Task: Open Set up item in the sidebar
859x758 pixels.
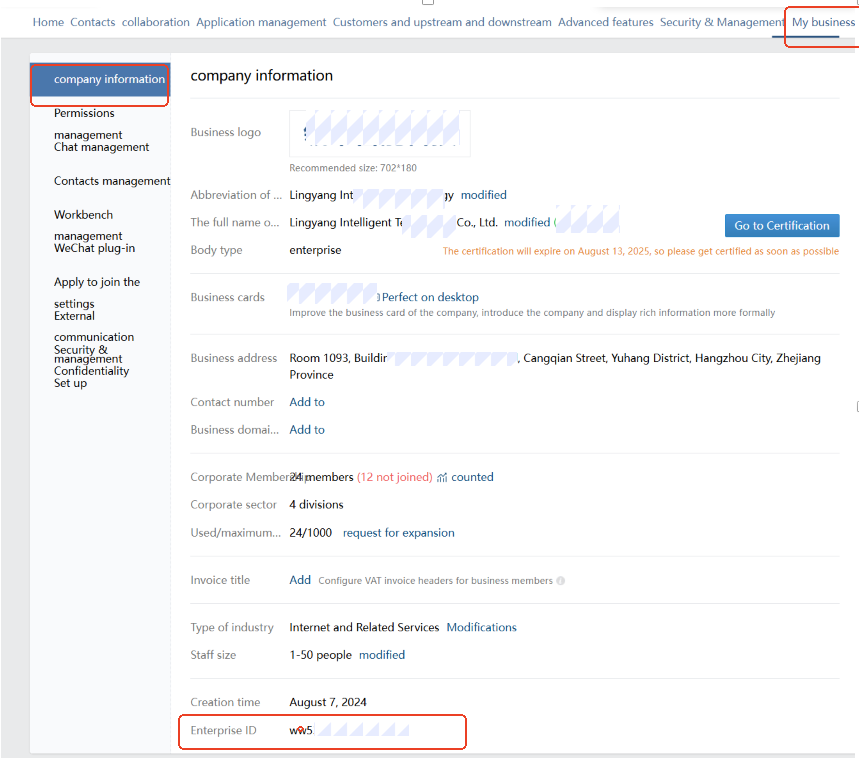Action: (x=70, y=383)
